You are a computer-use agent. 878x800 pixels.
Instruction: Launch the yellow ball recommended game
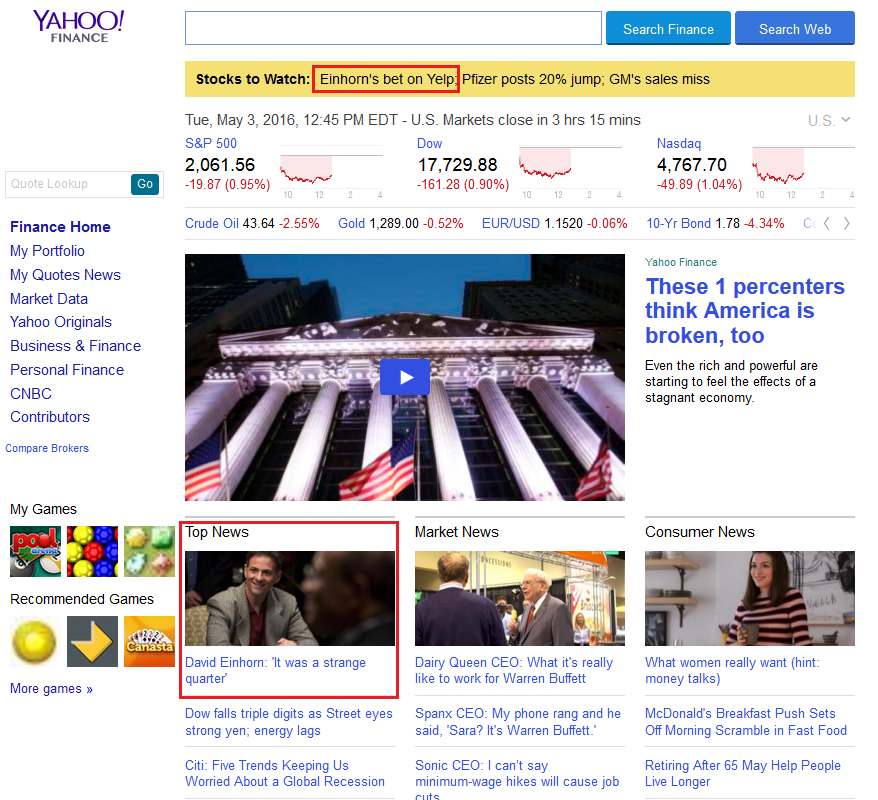coord(35,641)
